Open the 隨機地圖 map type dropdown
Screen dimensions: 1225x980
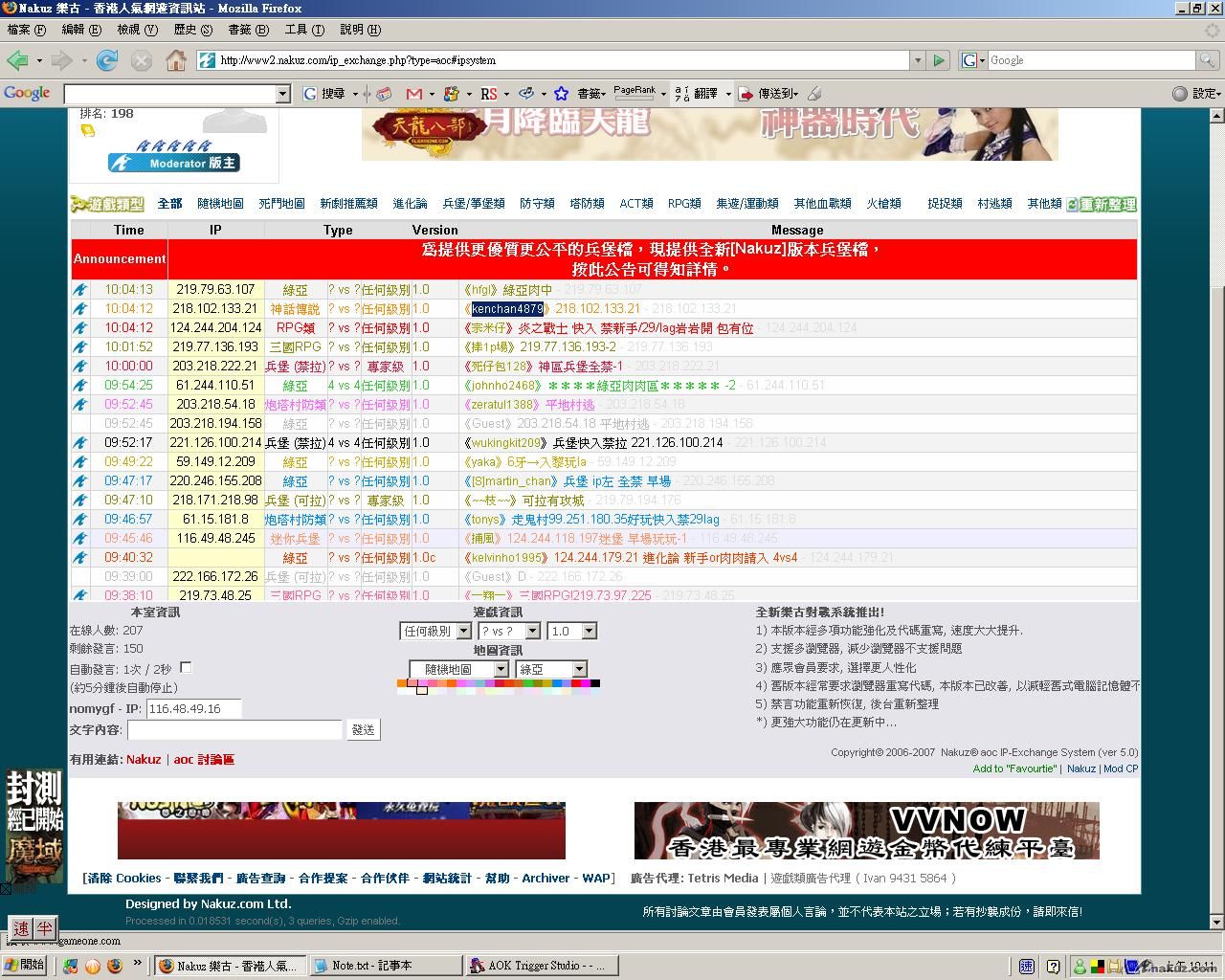coord(458,669)
